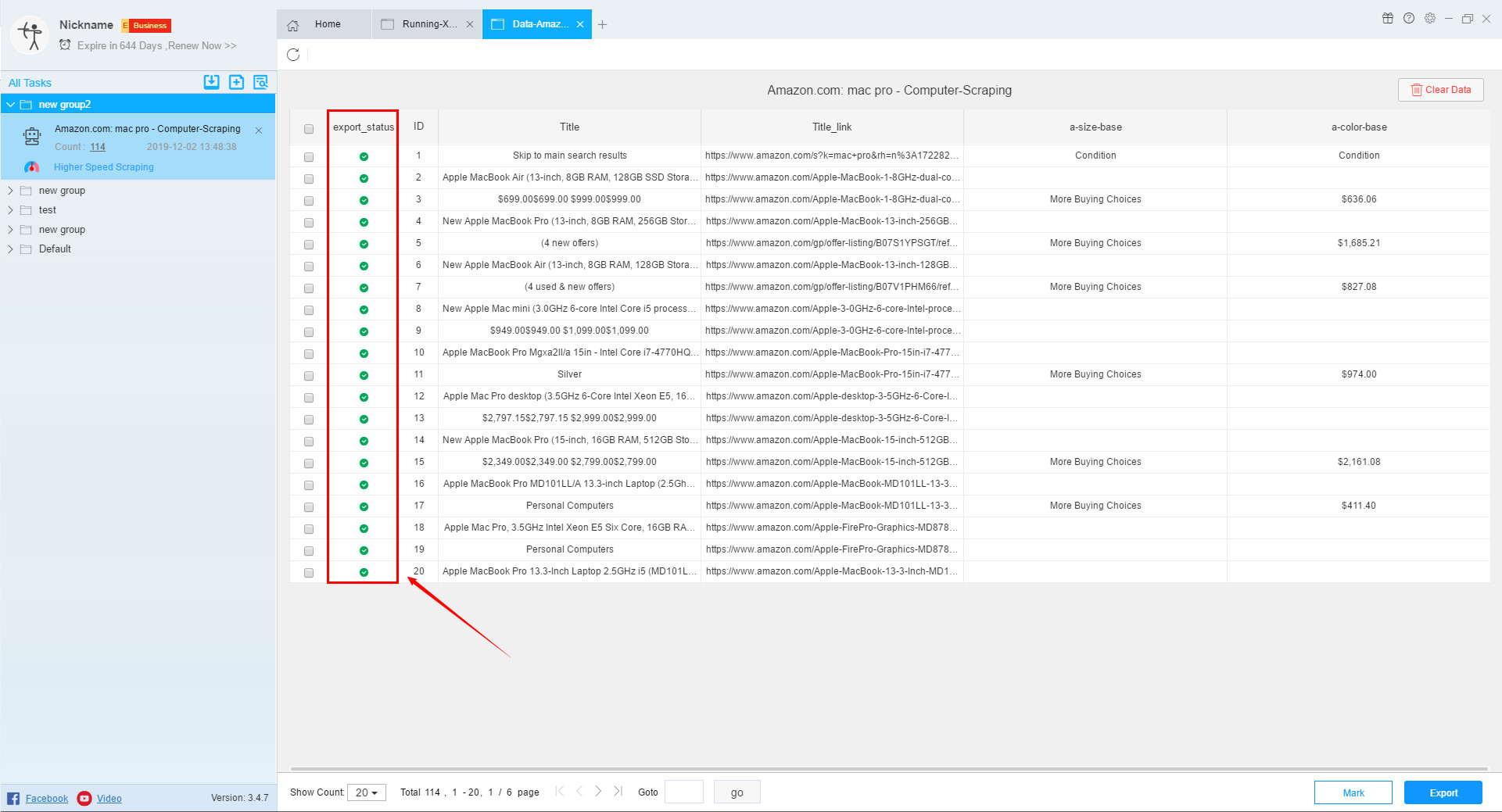
Task: Switch to the Home tab
Action: 324,24
